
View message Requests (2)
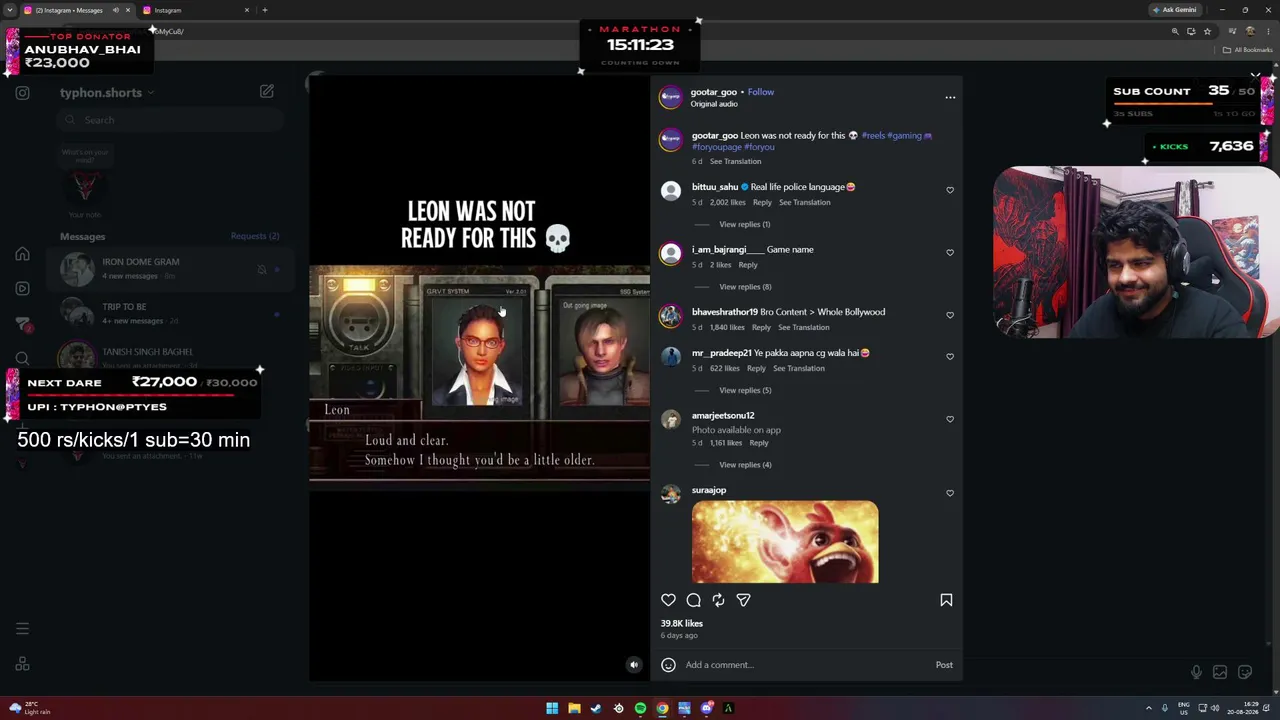coord(255,236)
